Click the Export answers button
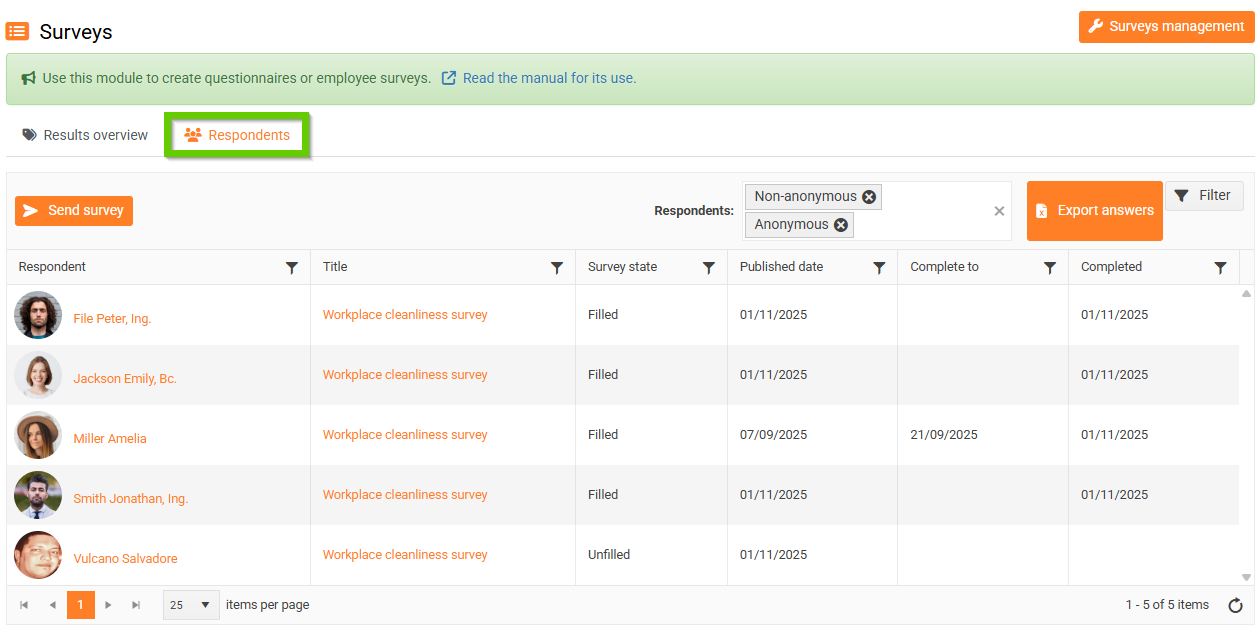 tap(1094, 211)
